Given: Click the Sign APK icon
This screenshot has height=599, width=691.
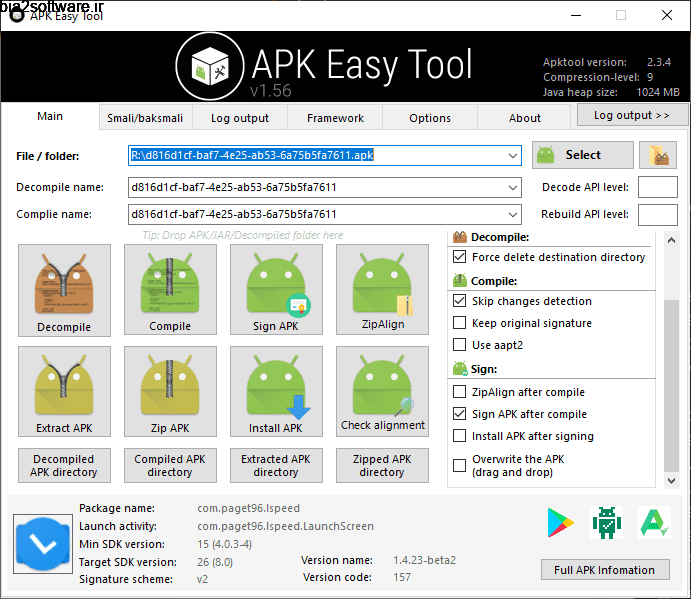Looking at the screenshot, I should (276, 290).
